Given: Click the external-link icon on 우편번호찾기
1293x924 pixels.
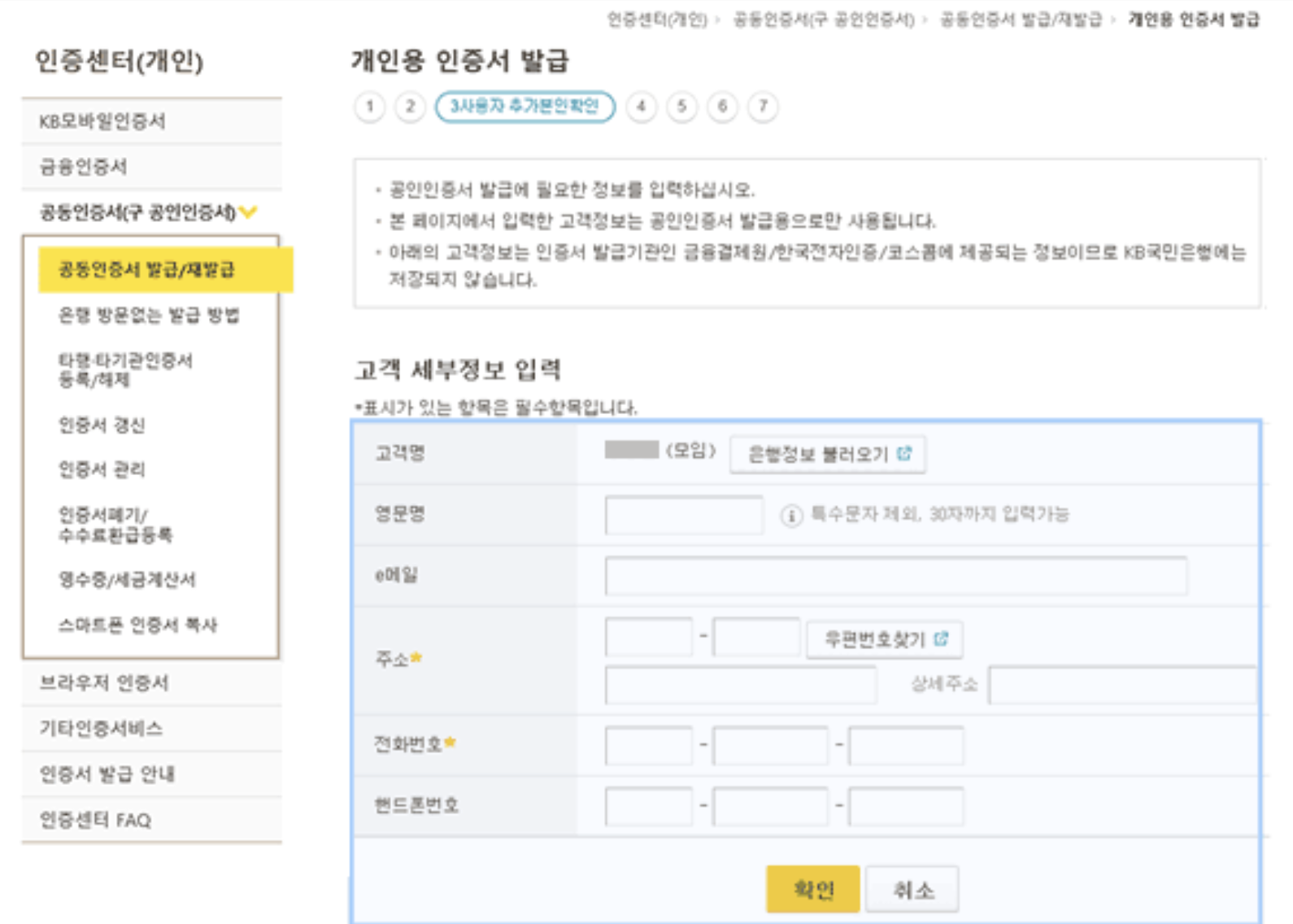Looking at the screenshot, I should tap(942, 639).
